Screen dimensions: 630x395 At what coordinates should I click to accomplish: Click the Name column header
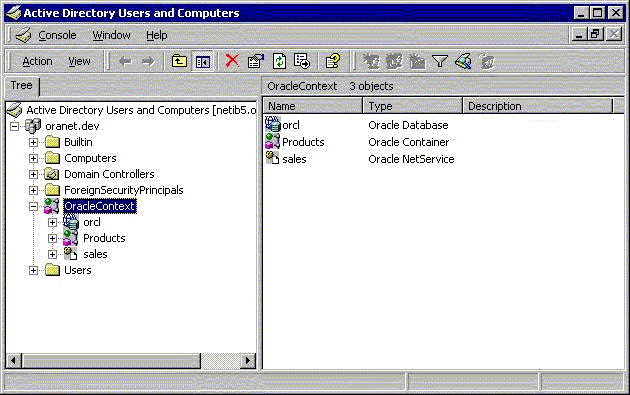point(313,106)
